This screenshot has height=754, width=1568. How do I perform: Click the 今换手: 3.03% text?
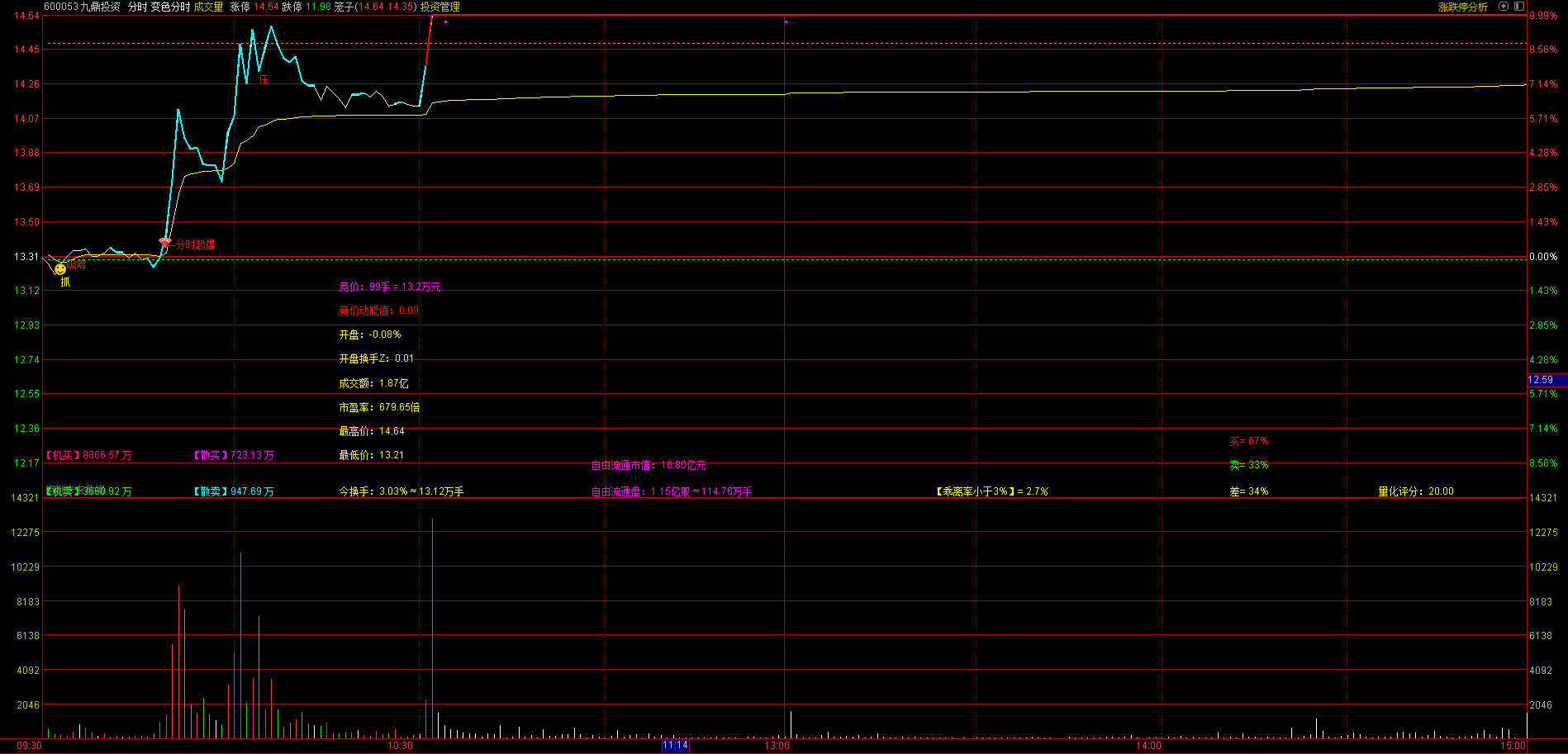coord(373,491)
